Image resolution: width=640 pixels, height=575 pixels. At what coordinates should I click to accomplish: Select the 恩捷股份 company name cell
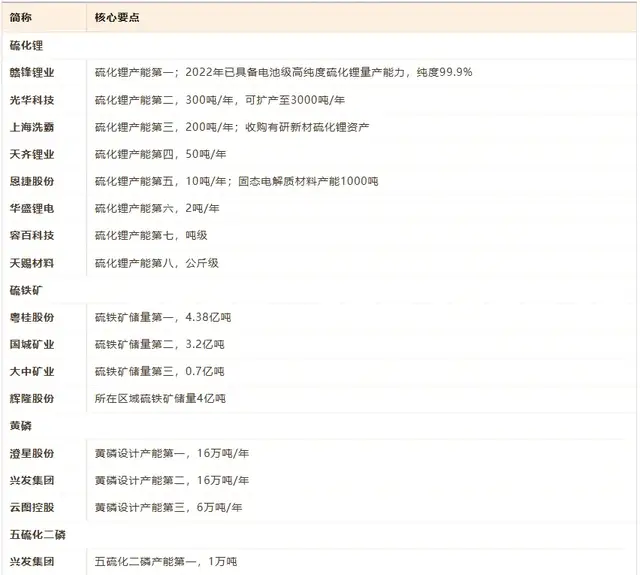[x=32, y=181]
